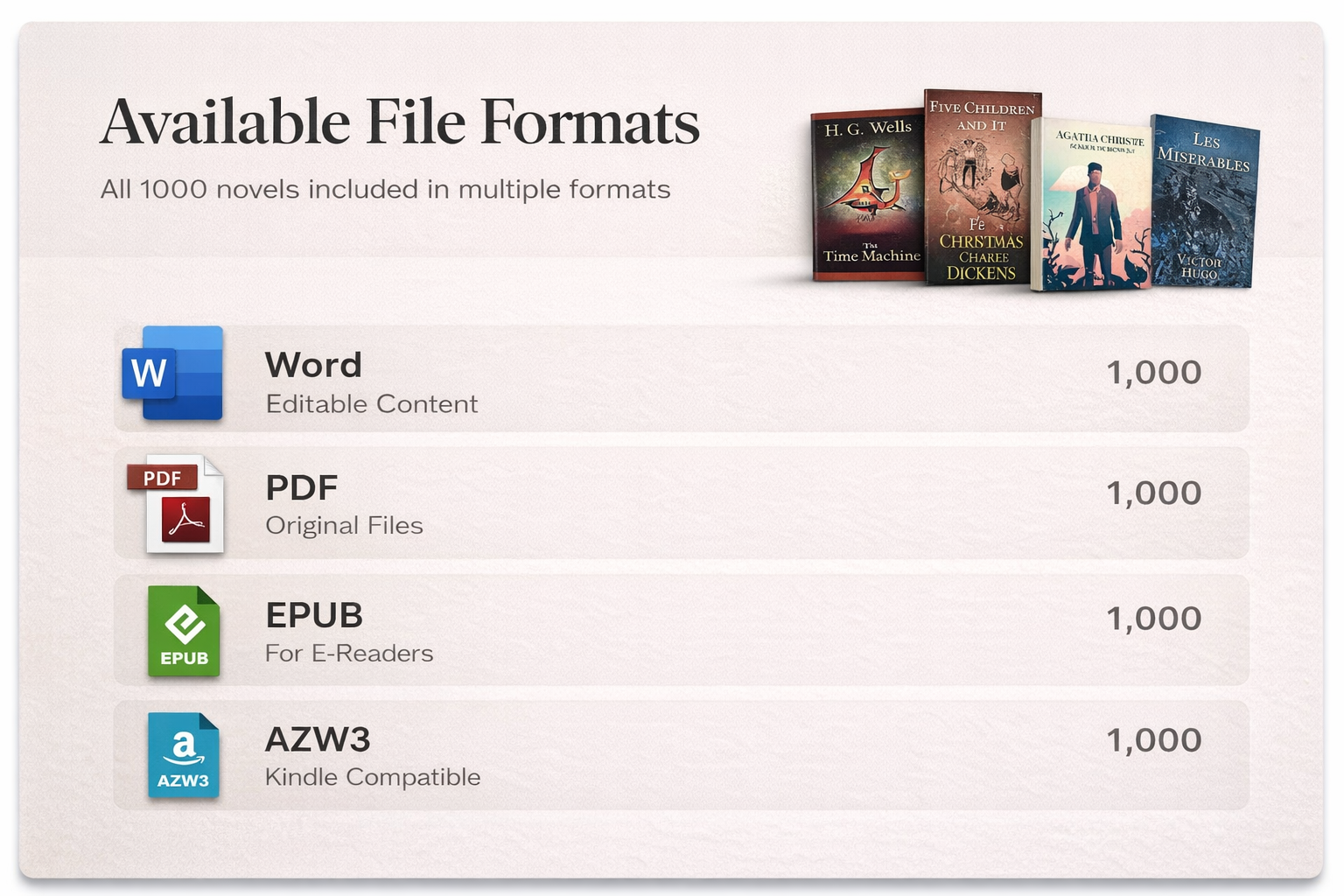Image resolution: width=1344 pixels, height=896 pixels.
Task: Open the H. G. Wells Time Machine cover
Action: click(x=866, y=196)
